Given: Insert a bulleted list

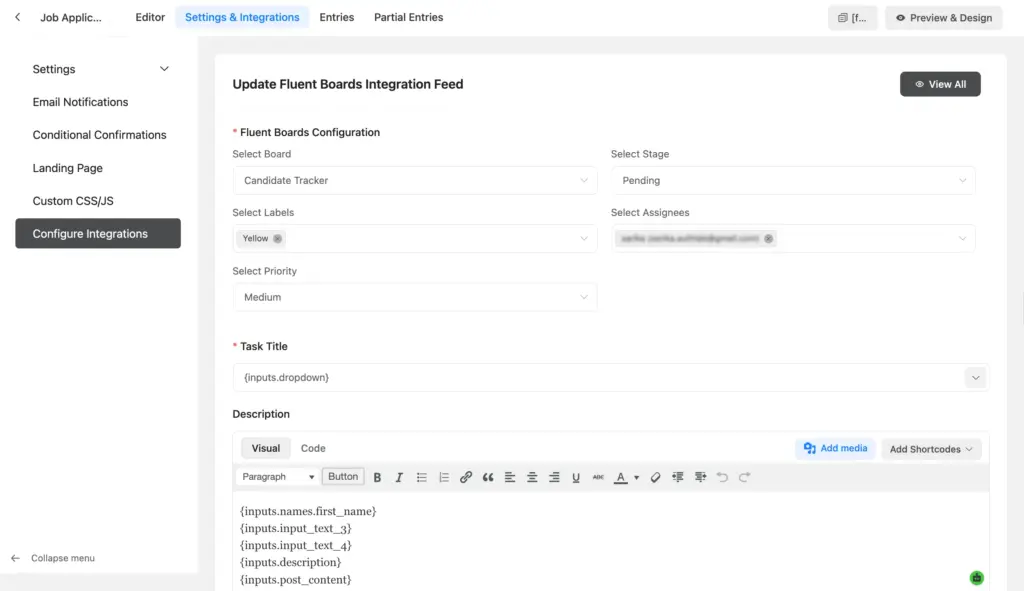Looking at the screenshot, I should point(421,477).
